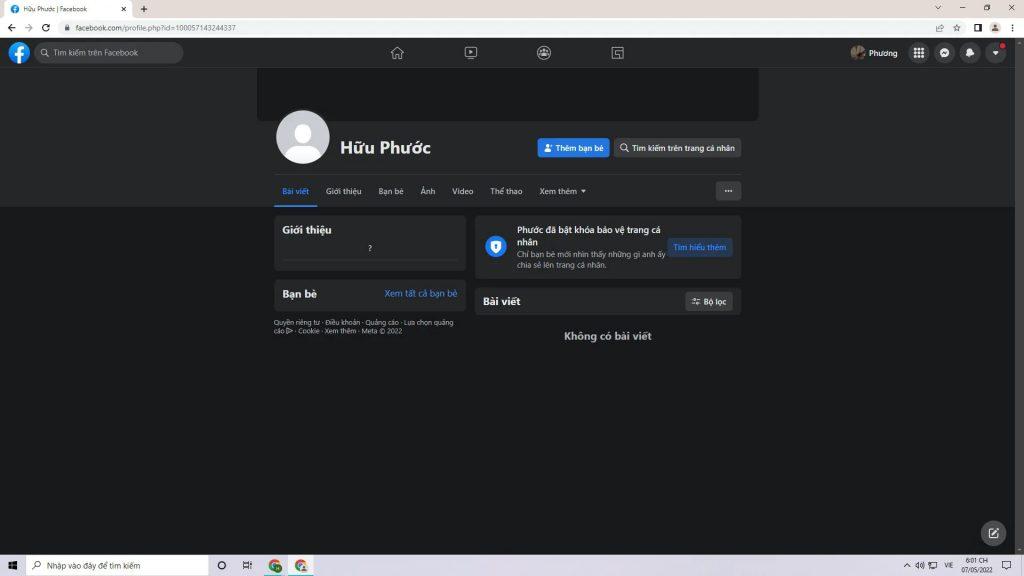This screenshot has height=576, width=1024.
Task: Switch to the Giới thiệu tab
Action: click(343, 191)
